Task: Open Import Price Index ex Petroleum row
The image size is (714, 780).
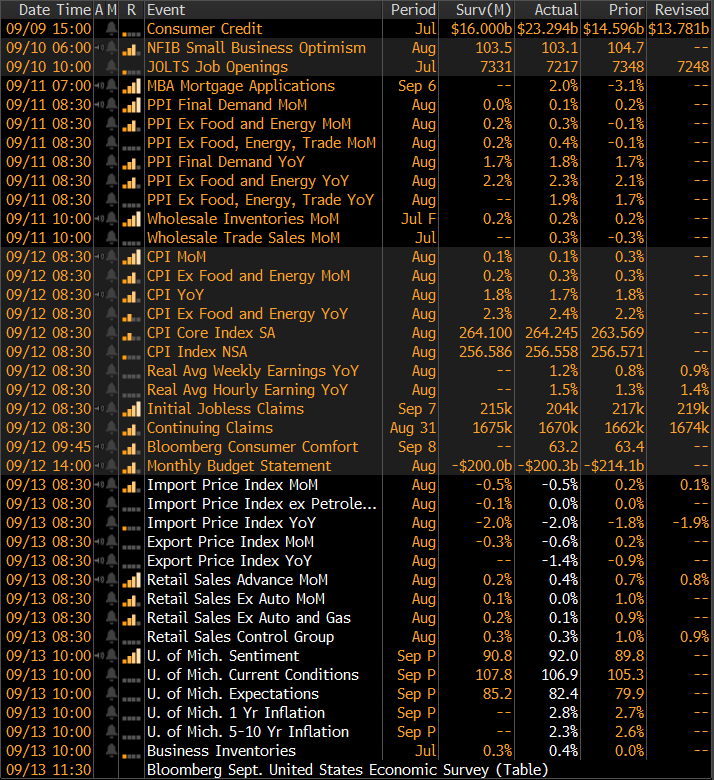Action: (262, 504)
